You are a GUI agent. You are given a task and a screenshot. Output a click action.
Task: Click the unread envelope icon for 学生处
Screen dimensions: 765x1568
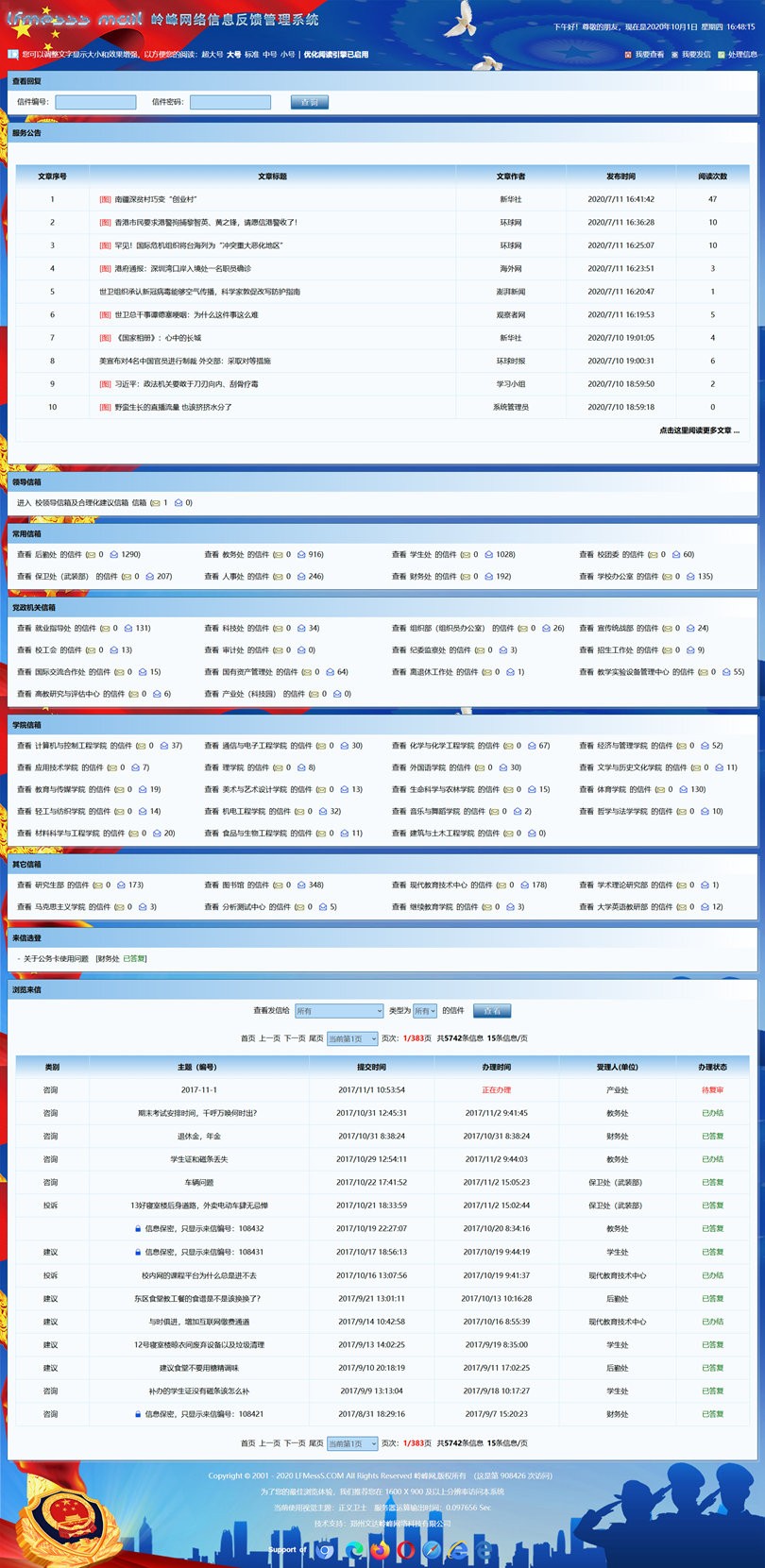coord(466,555)
